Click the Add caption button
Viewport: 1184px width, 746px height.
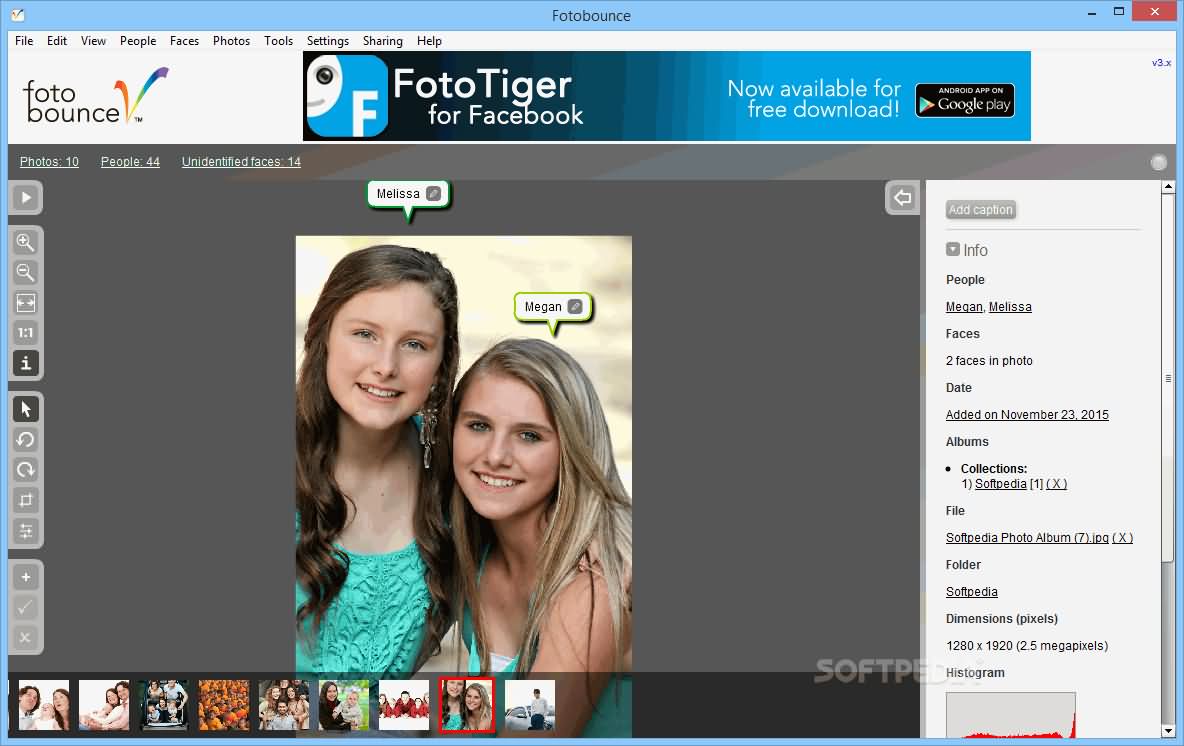point(980,209)
